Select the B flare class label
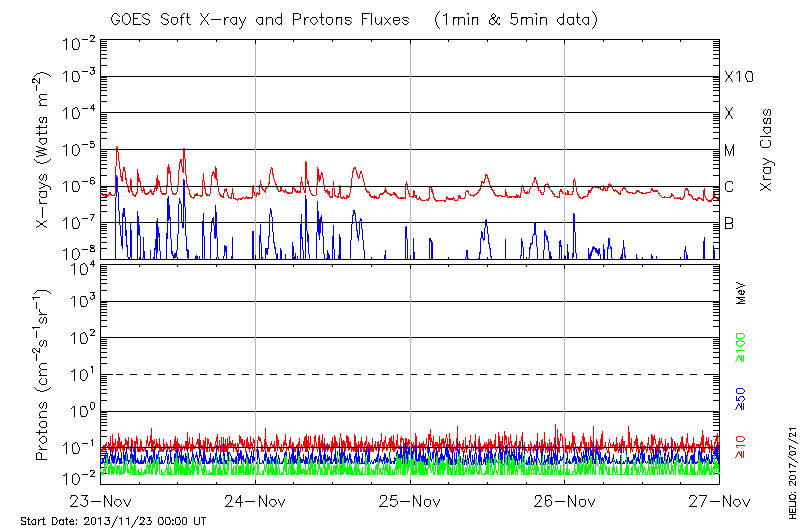The image size is (800, 530). click(729, 223)
